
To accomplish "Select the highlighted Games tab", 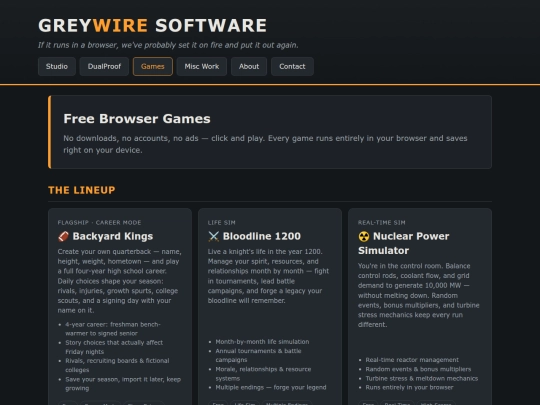I will 153,66.
